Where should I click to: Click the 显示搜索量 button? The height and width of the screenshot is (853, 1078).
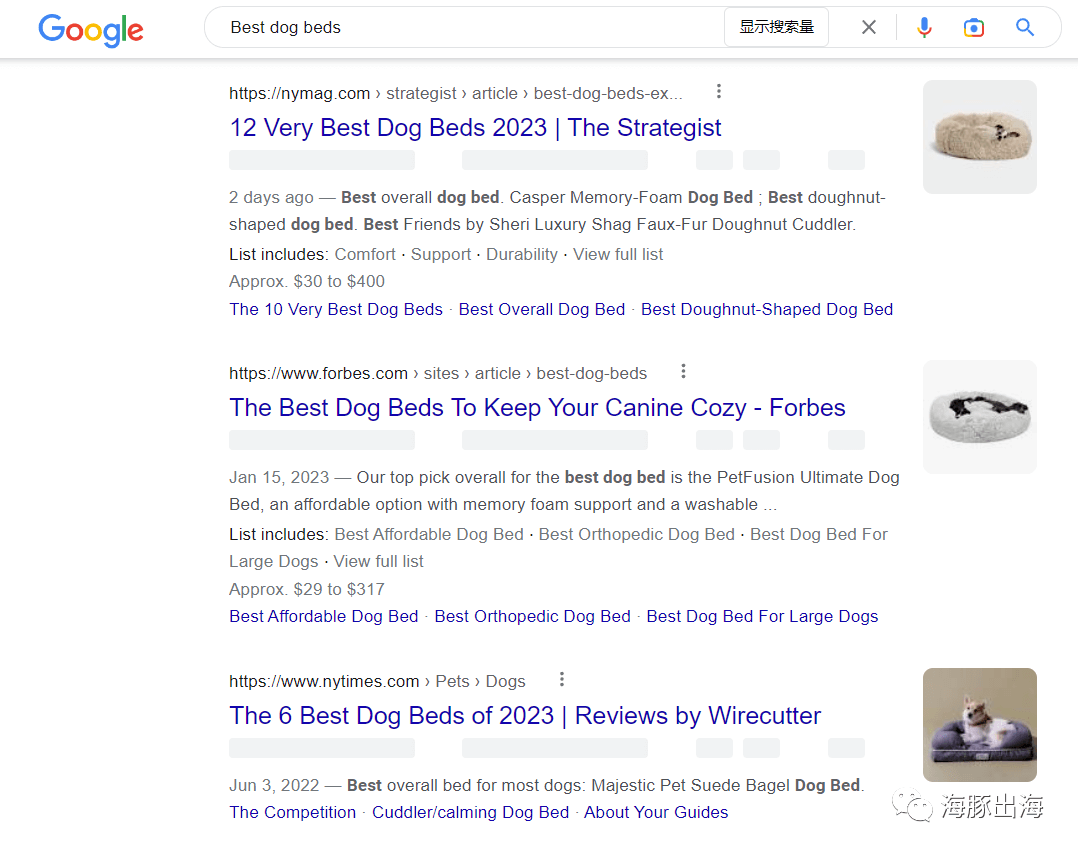pyautogui.click(x=776, y=28)
